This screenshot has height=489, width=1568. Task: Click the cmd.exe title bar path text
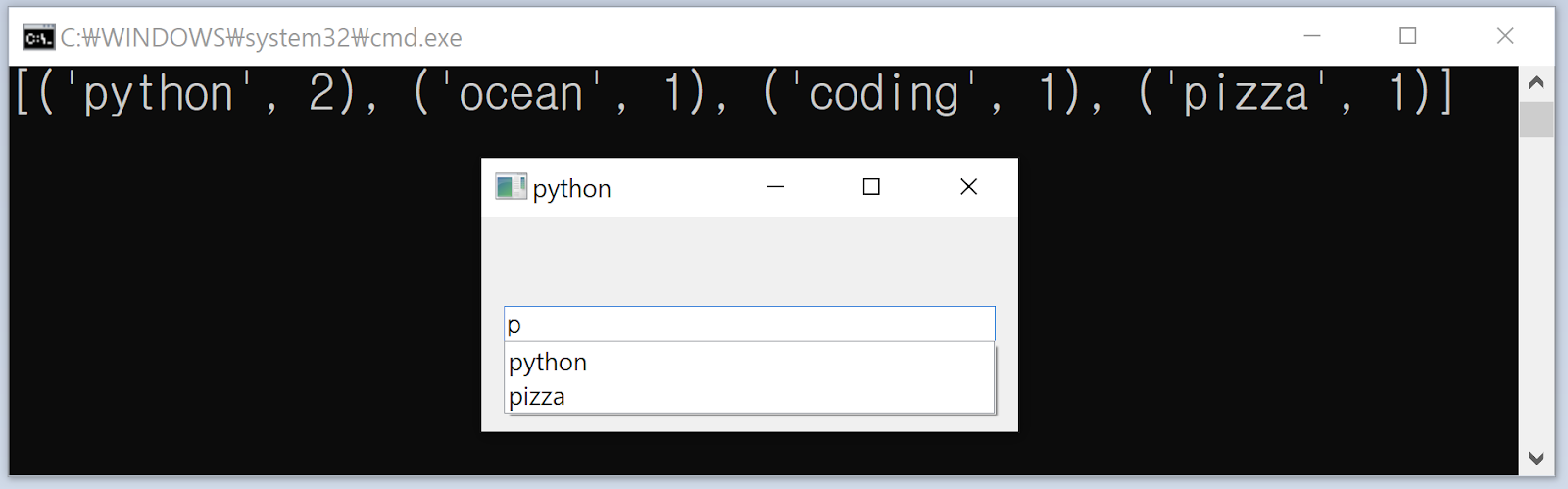[x=261, y=37]
